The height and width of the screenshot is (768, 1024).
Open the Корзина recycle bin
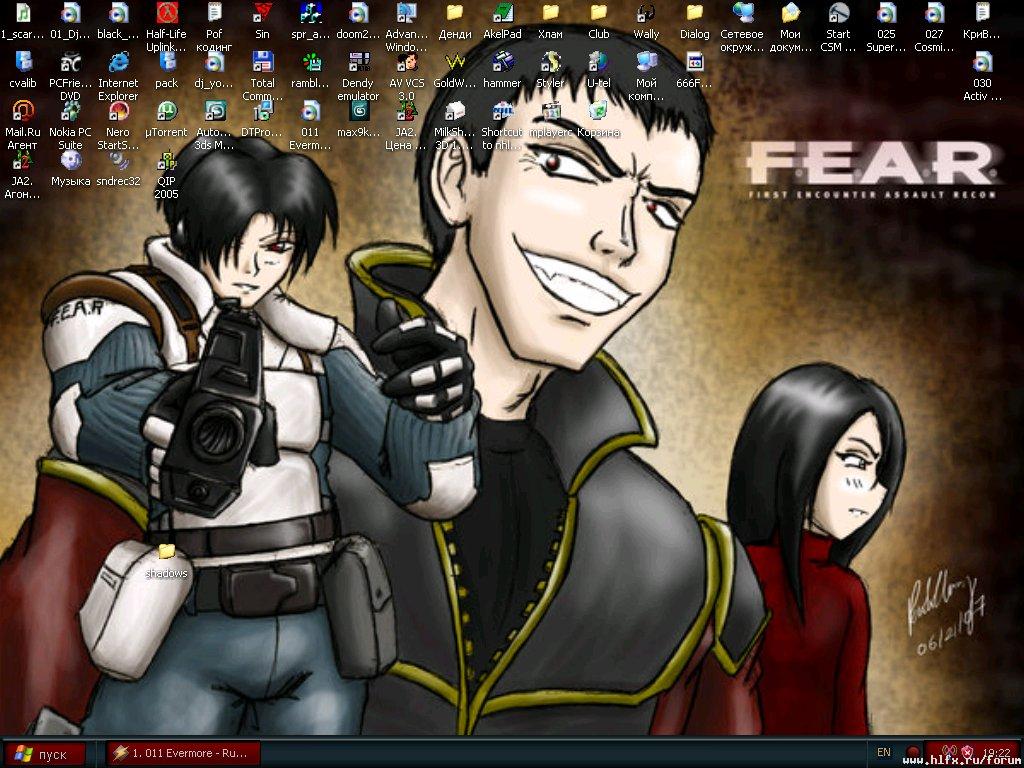click(598, 110)
